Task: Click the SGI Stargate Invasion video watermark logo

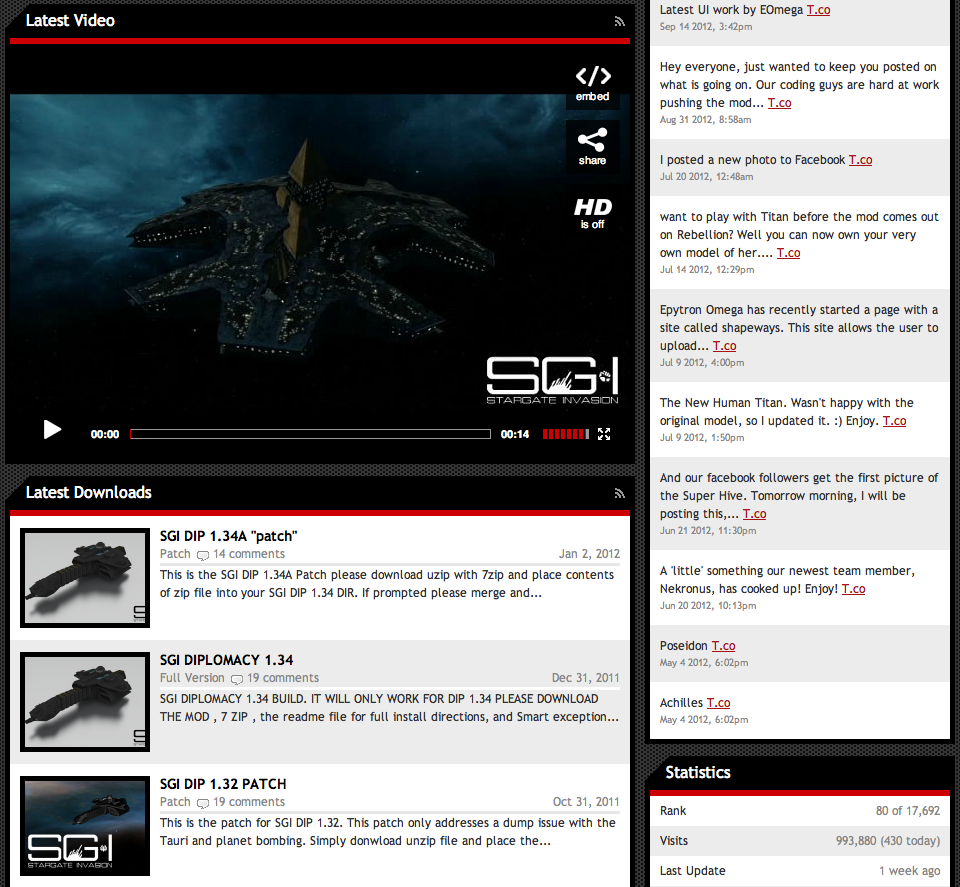Action: pos(552,380)
